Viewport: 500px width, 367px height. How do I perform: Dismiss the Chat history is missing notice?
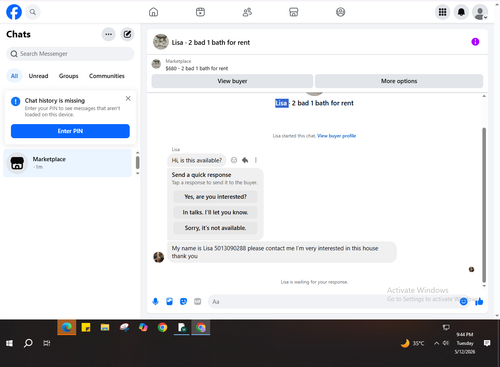(x=128, y=98)
